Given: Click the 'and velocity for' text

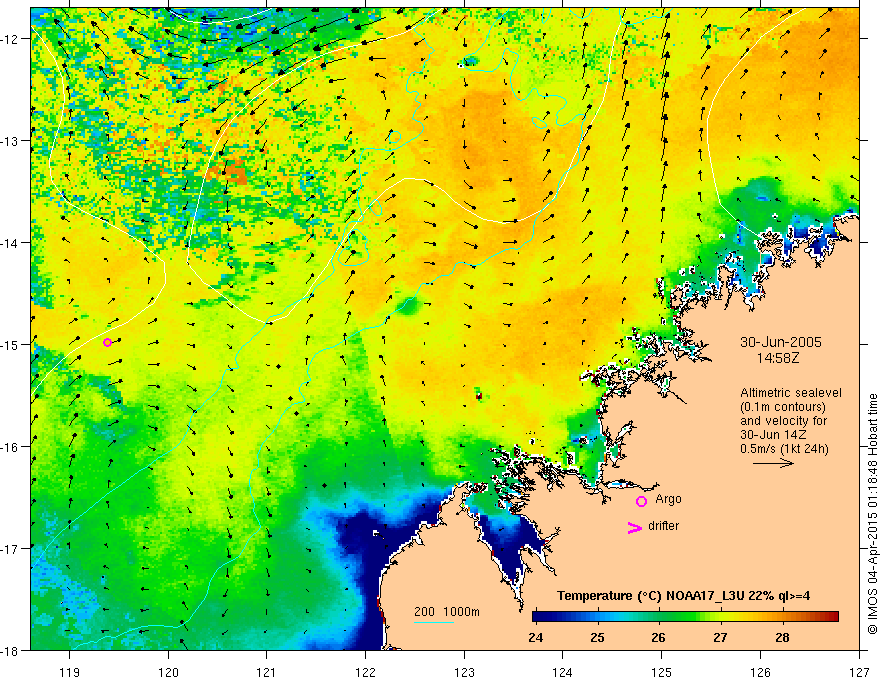Looking at the screenshot, I should [x=783, y=421].
